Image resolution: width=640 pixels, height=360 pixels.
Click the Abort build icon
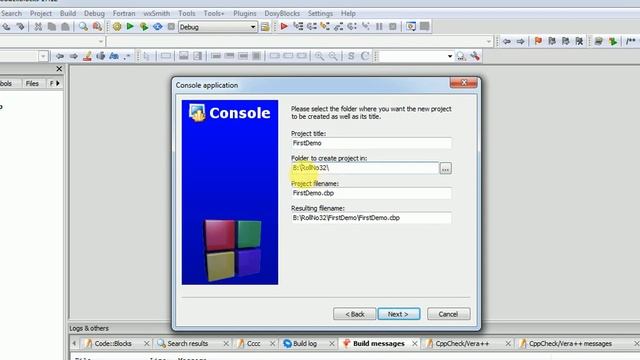click(x=171, y=27)
